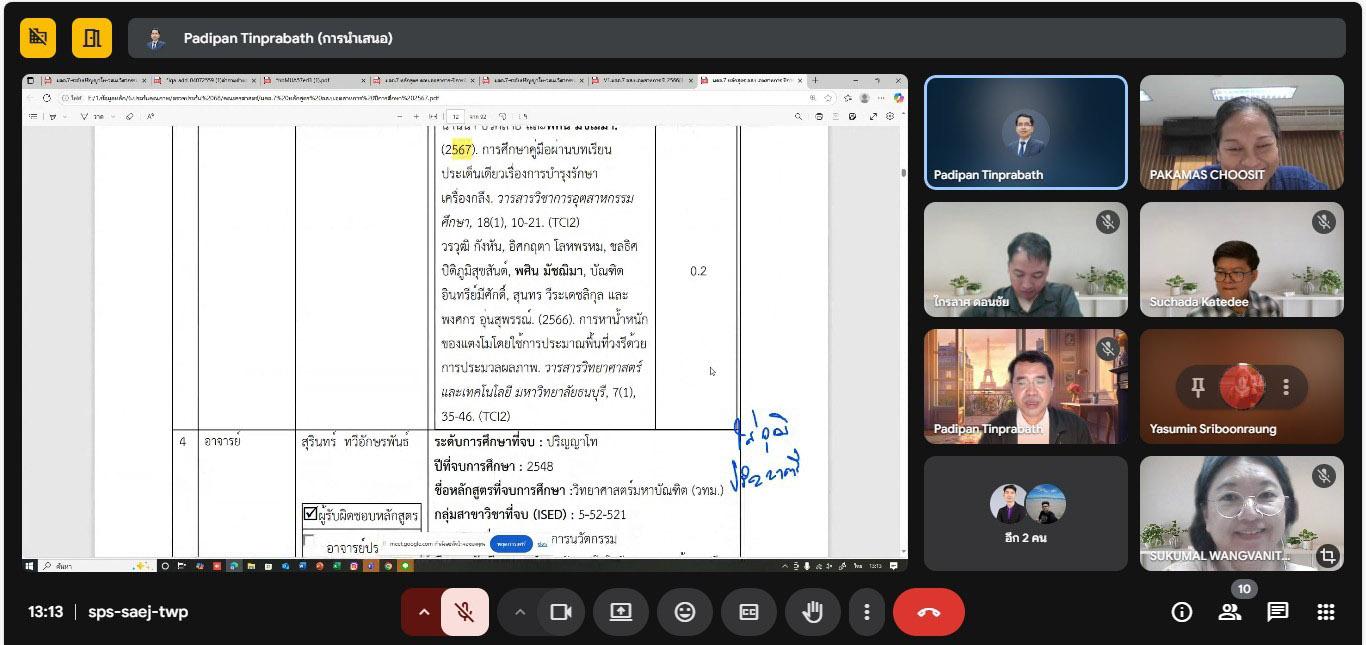Open video settings arrow beside camera
The image size is (1366, 645).
519,612
